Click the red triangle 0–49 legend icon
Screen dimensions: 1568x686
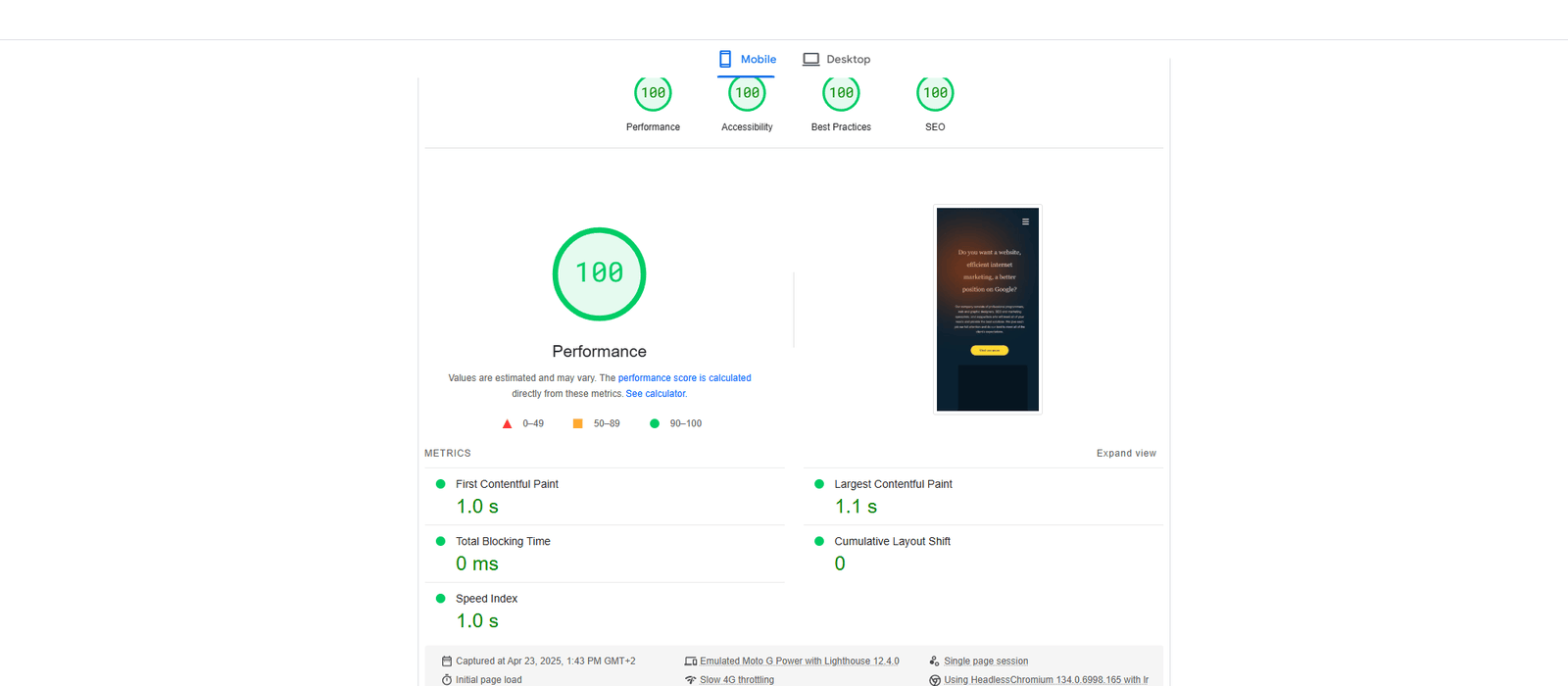coord(507,424)
